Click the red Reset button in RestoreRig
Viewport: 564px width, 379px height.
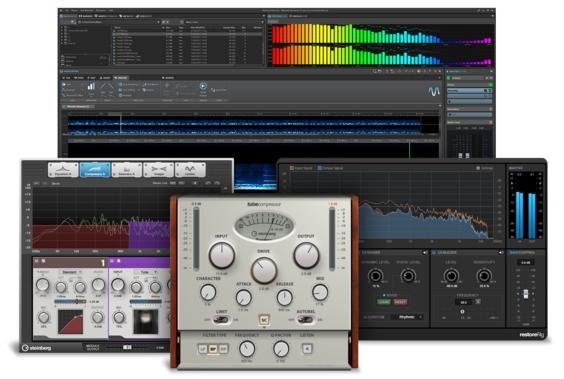[400, 302]
